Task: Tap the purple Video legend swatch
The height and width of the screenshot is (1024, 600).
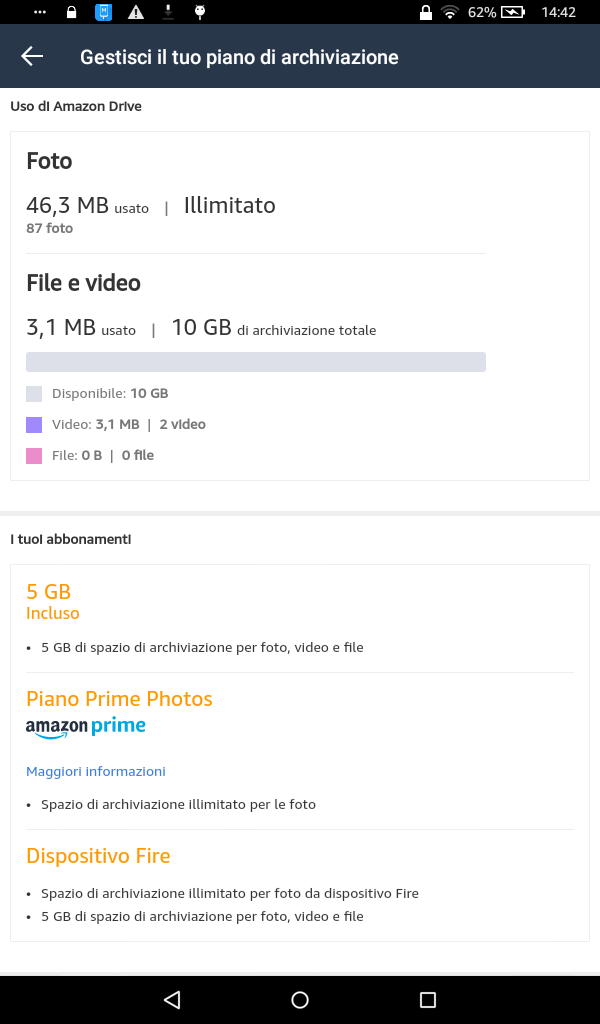Action: 34,425
